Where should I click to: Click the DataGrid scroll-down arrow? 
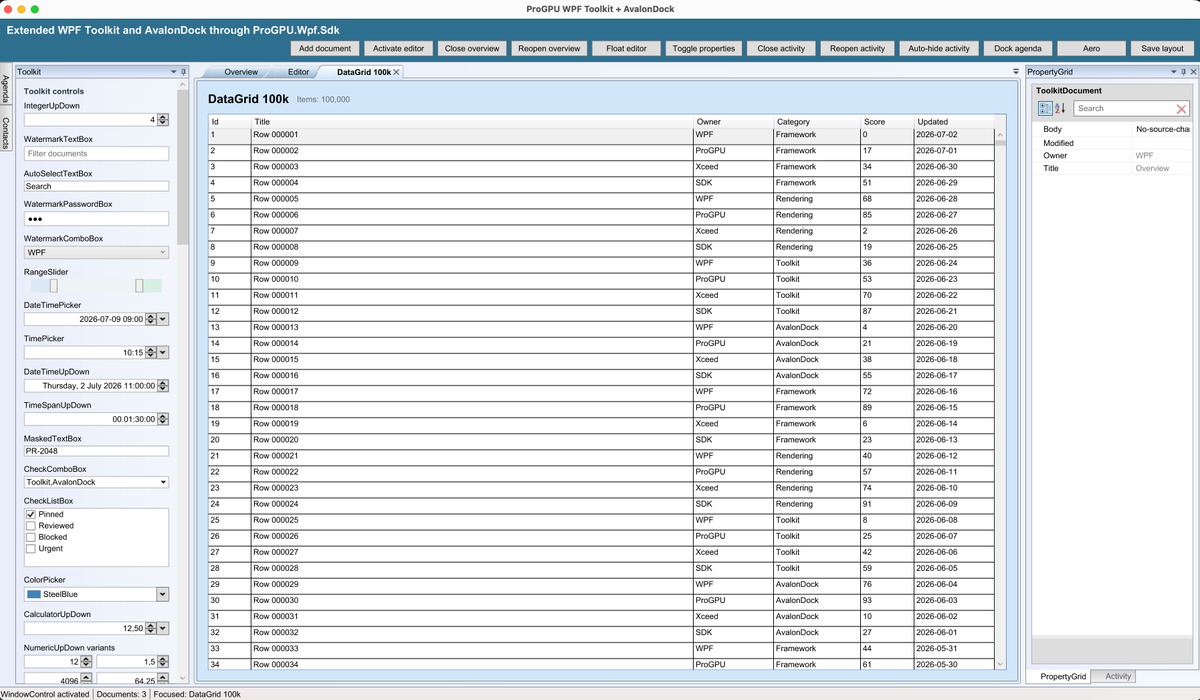1000,664
